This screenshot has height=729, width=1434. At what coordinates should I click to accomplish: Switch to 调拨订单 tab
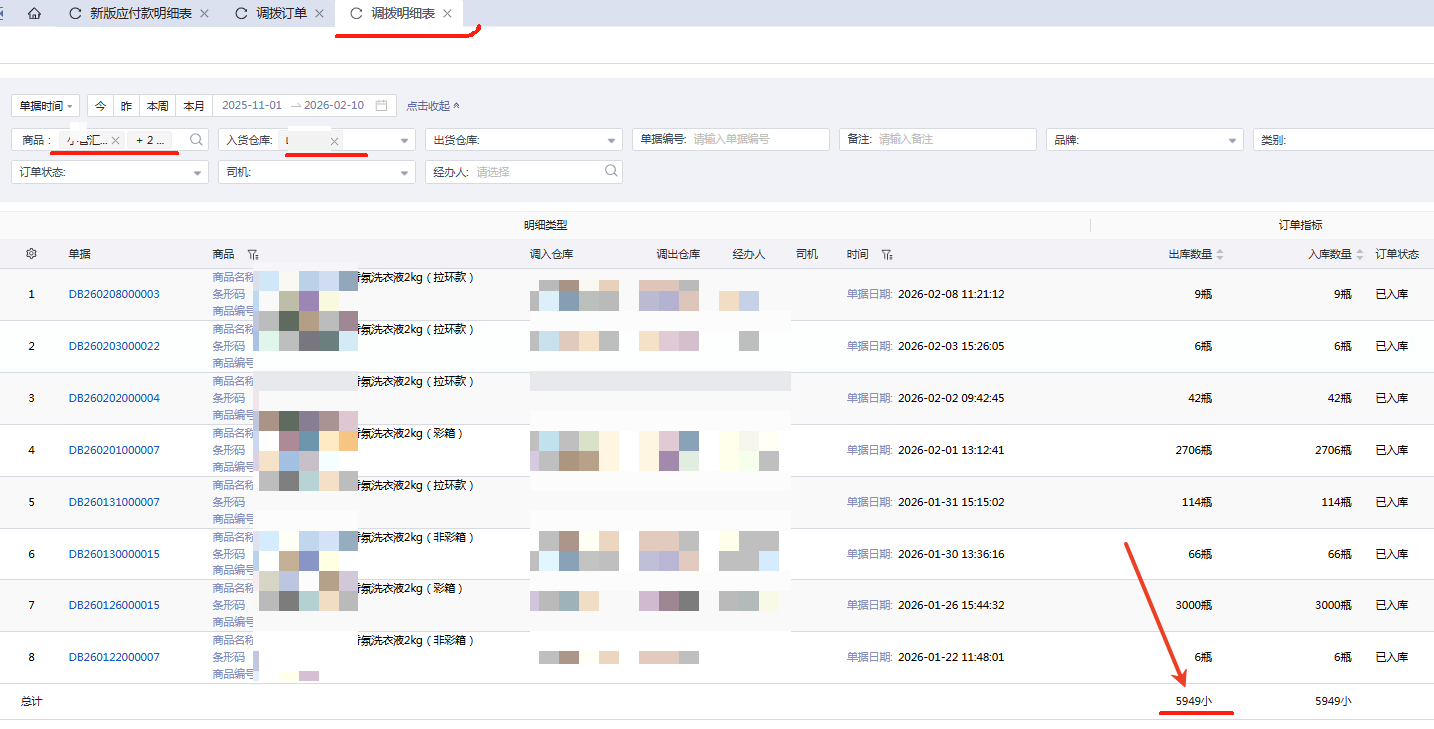point(281,14)
